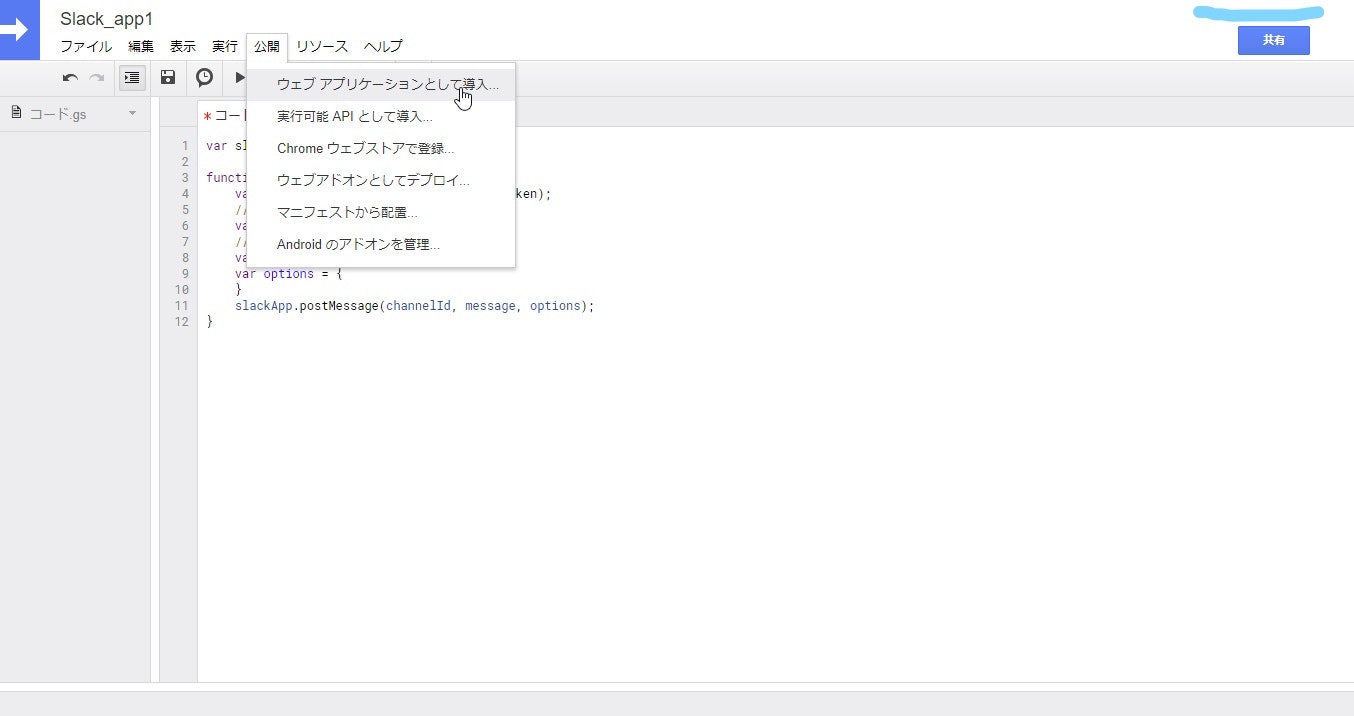Select ウェブ アプリケーションとして導入 from the menu
1354x716 pixels.
point(388,85)
